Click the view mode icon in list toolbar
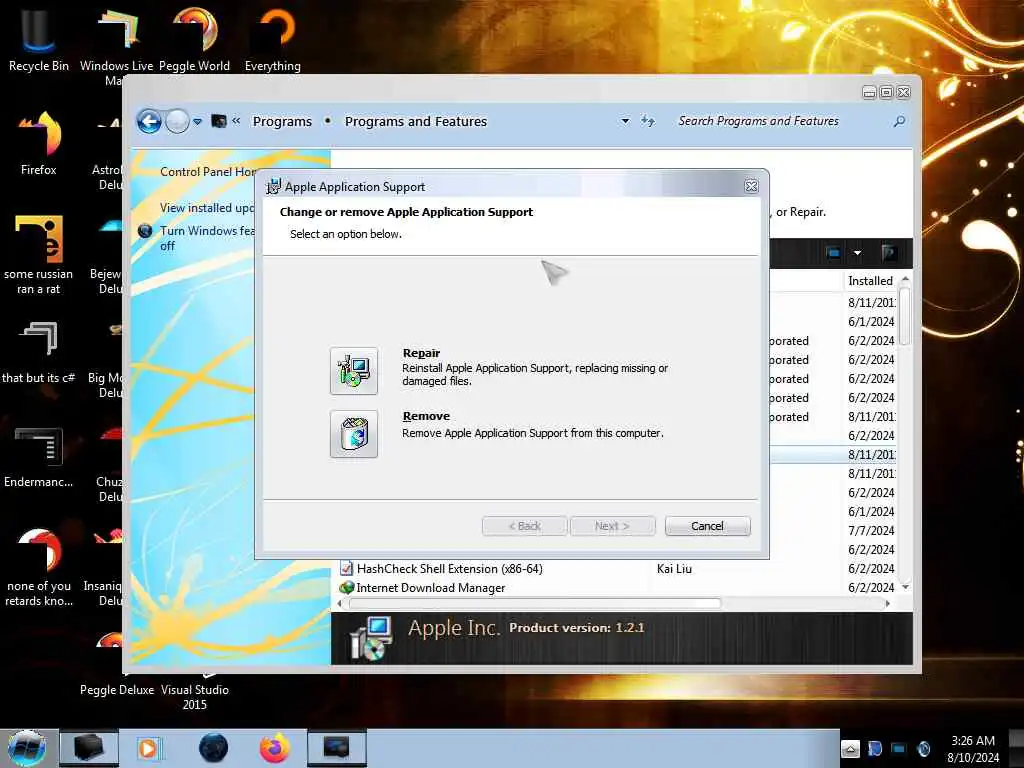Screen dimensions: 1024x768 coord(833,253)
